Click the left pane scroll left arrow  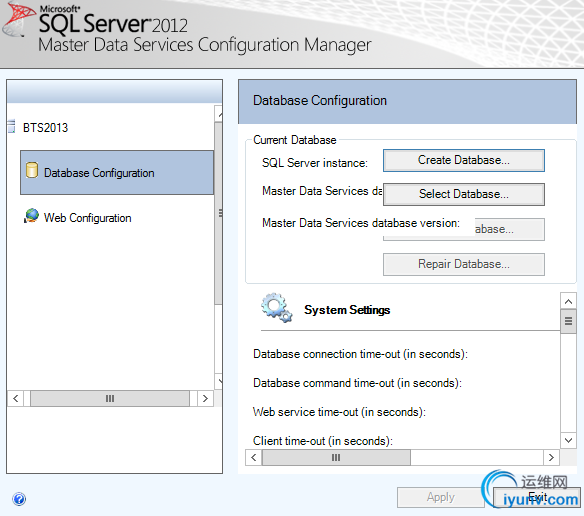tap(16, 399)
